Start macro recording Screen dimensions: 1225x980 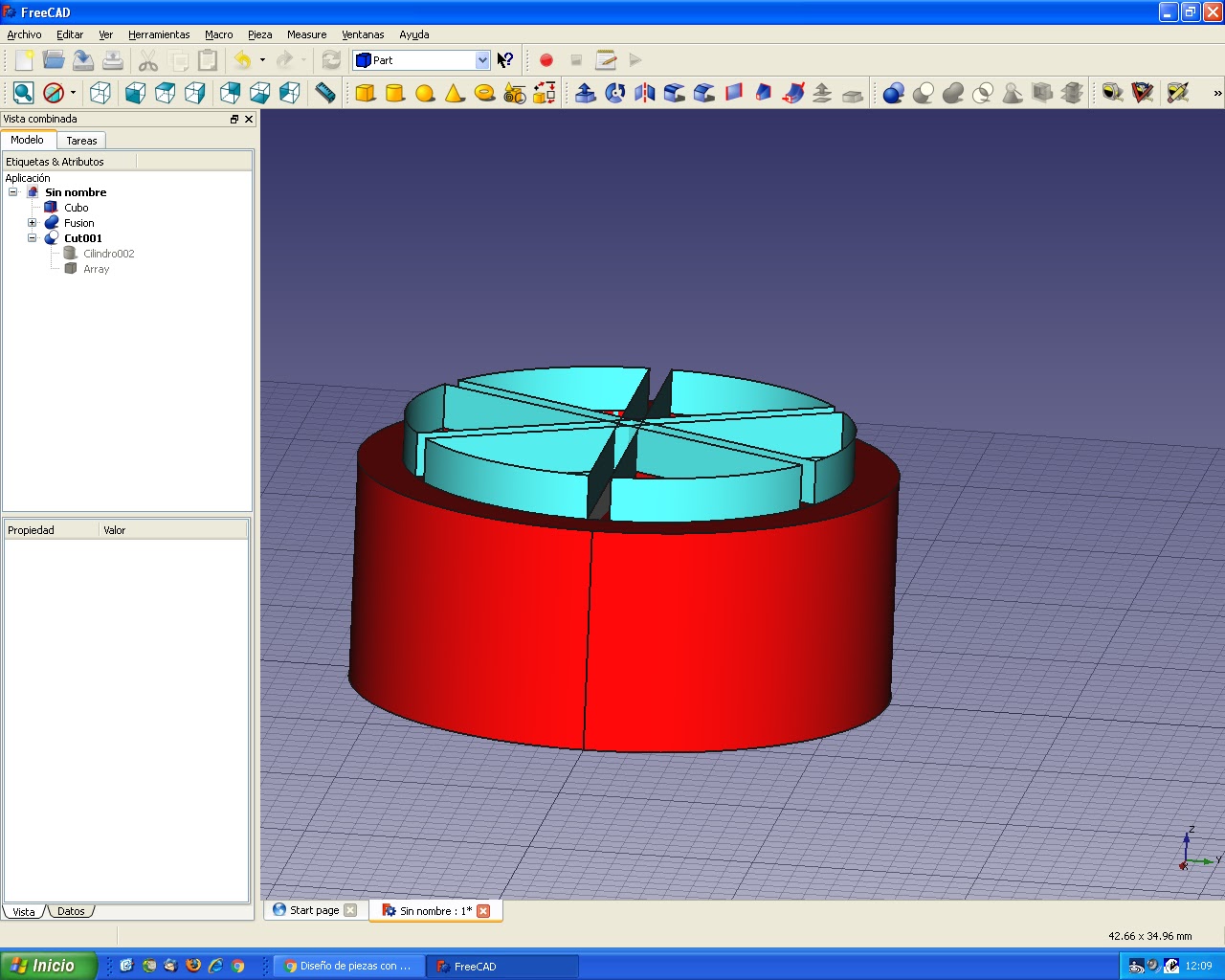(546, 60)
